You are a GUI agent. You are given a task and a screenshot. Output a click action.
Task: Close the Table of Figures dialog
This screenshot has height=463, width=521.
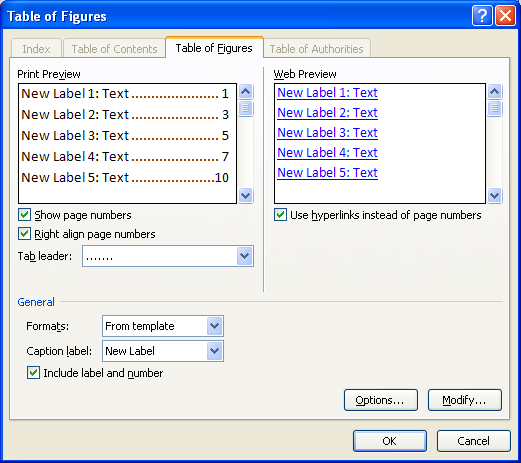pyautogui.click(x=505, y=16)
